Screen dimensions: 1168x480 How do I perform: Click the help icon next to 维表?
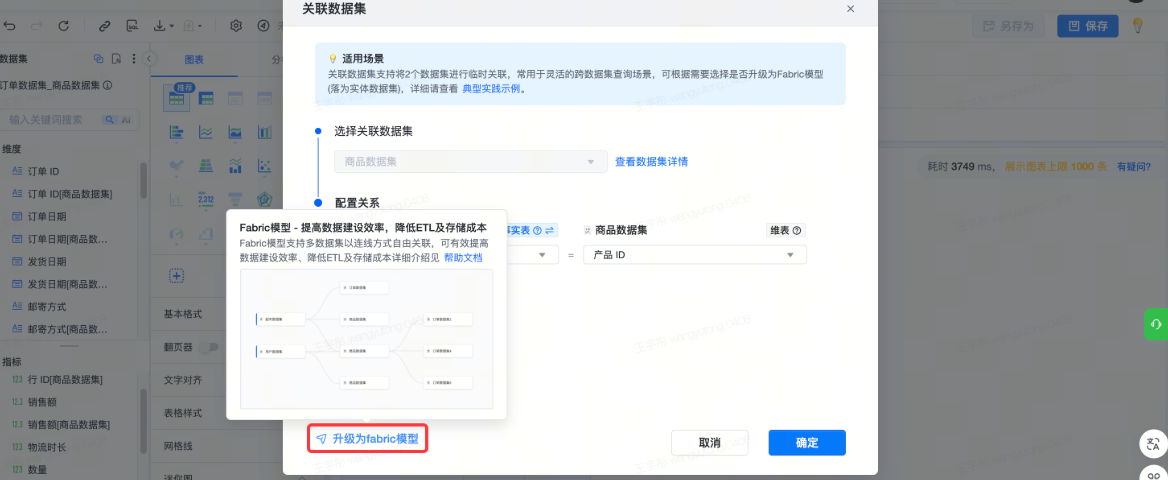coord(797,231)
